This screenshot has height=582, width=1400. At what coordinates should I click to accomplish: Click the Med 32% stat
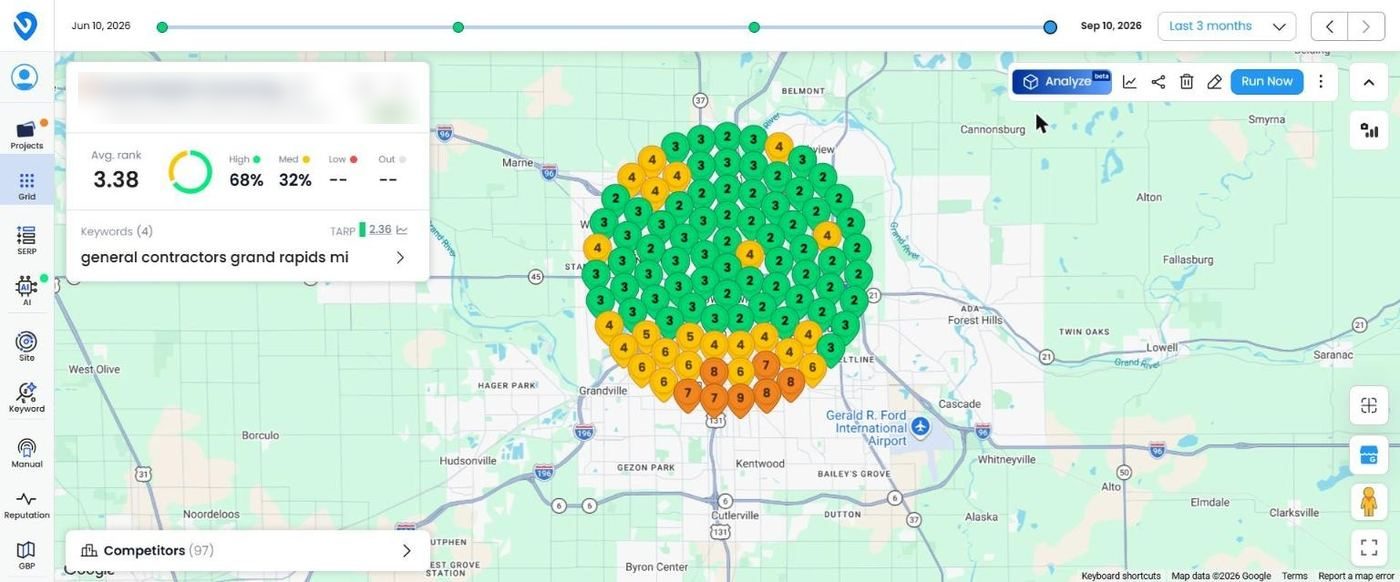point(295,172)
